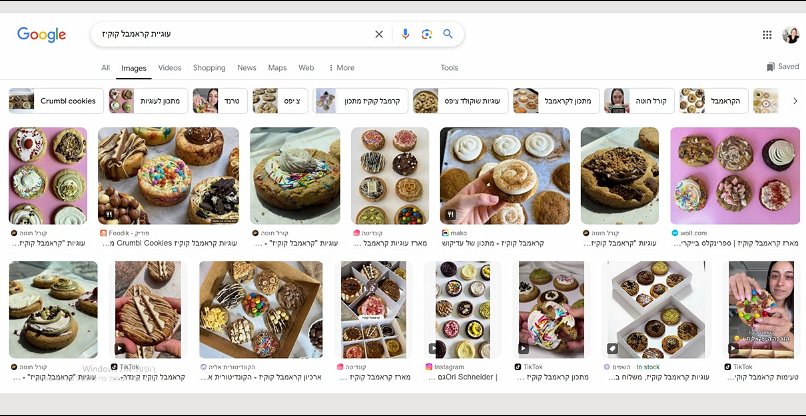Go to Google homepage via logo
Screen dimensions: 806x416
[x=41, y=35]
